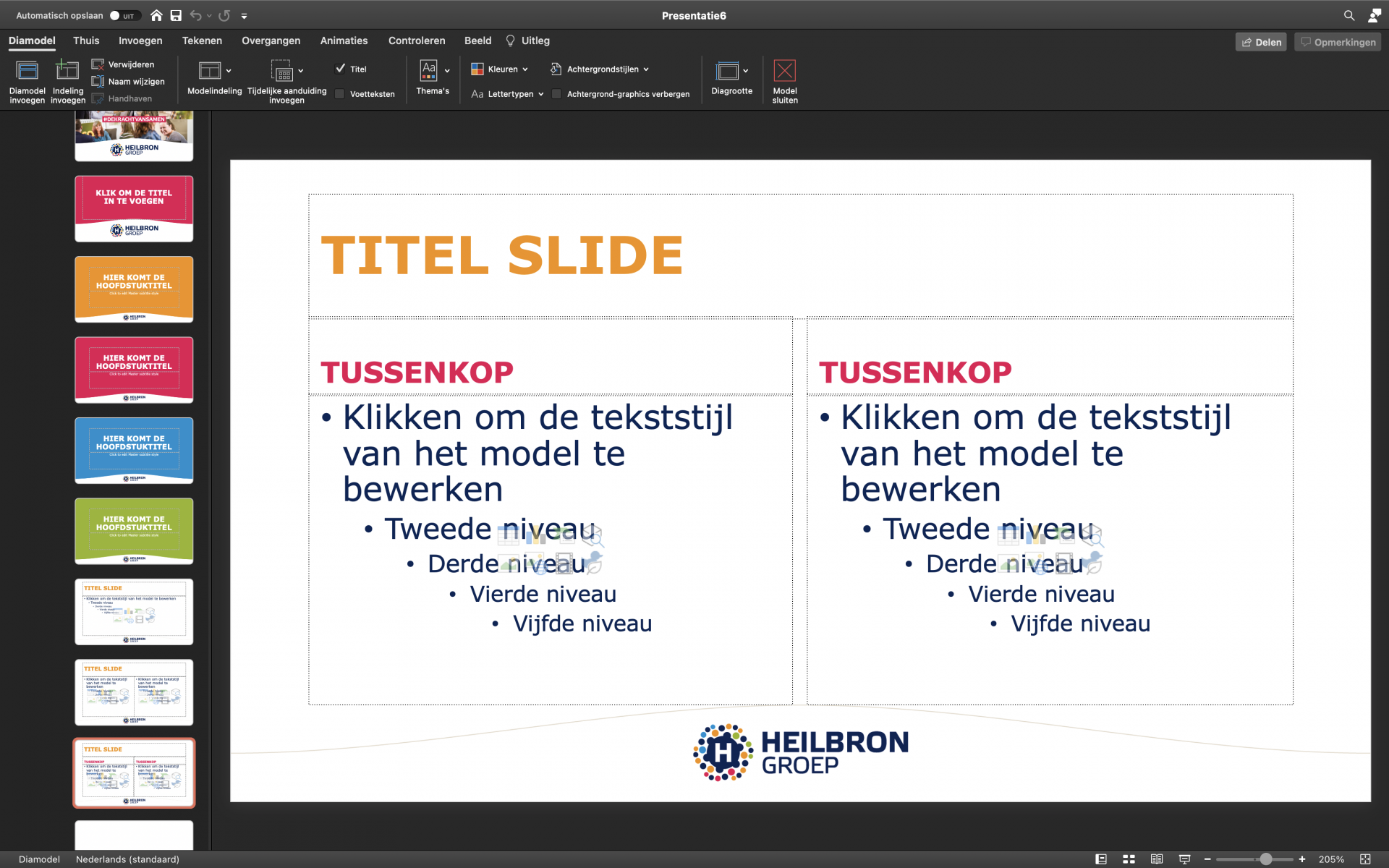The width and height of the screenshot is (1389, 868).
Task: Fit slide to window icon
Action: coord(1365,859)
